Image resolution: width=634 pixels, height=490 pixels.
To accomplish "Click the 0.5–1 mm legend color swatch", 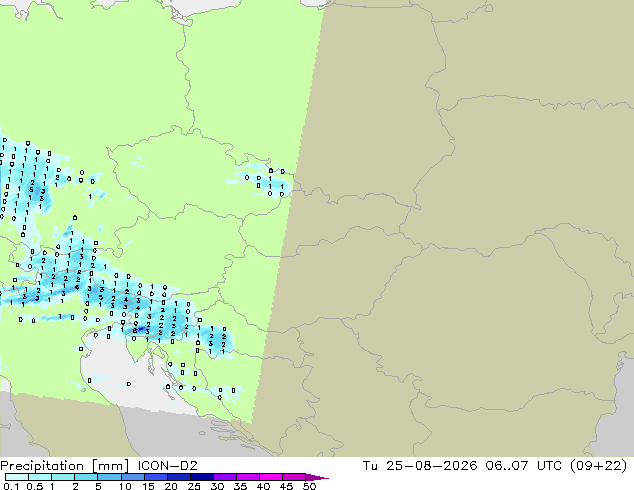I will click(40, 477).
